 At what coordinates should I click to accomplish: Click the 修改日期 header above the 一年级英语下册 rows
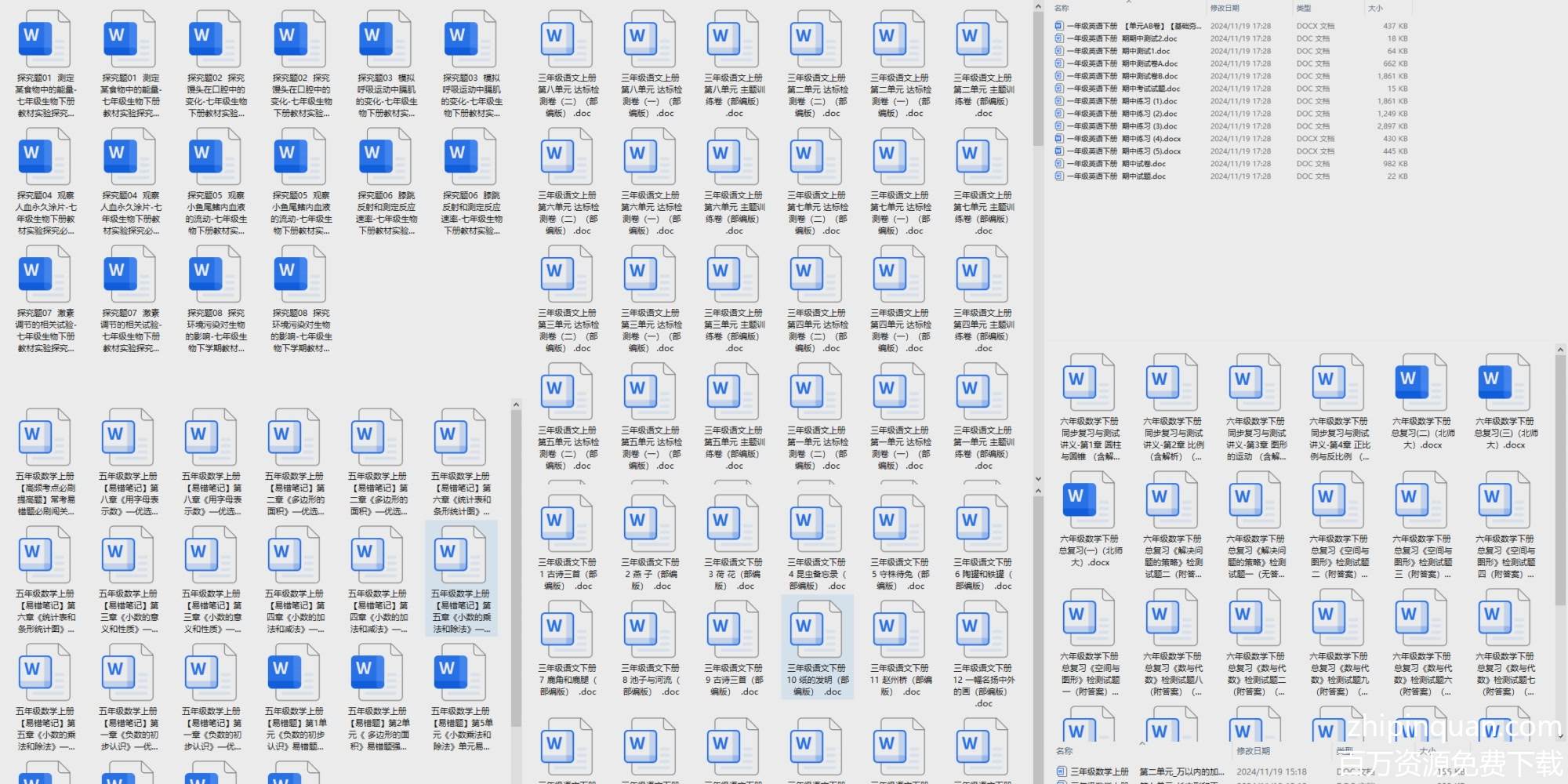[x=1225, y=8]
